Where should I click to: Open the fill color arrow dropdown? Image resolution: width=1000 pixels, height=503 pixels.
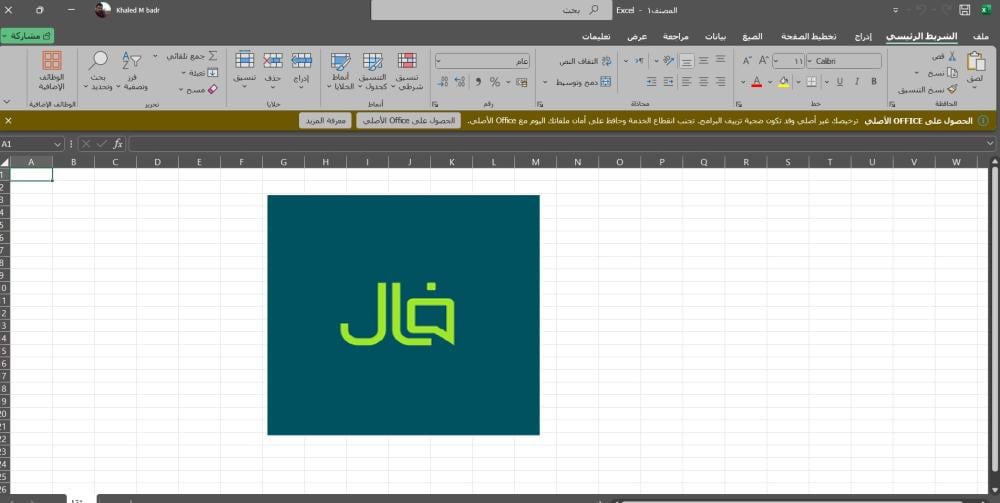click(x=770, y=82)
